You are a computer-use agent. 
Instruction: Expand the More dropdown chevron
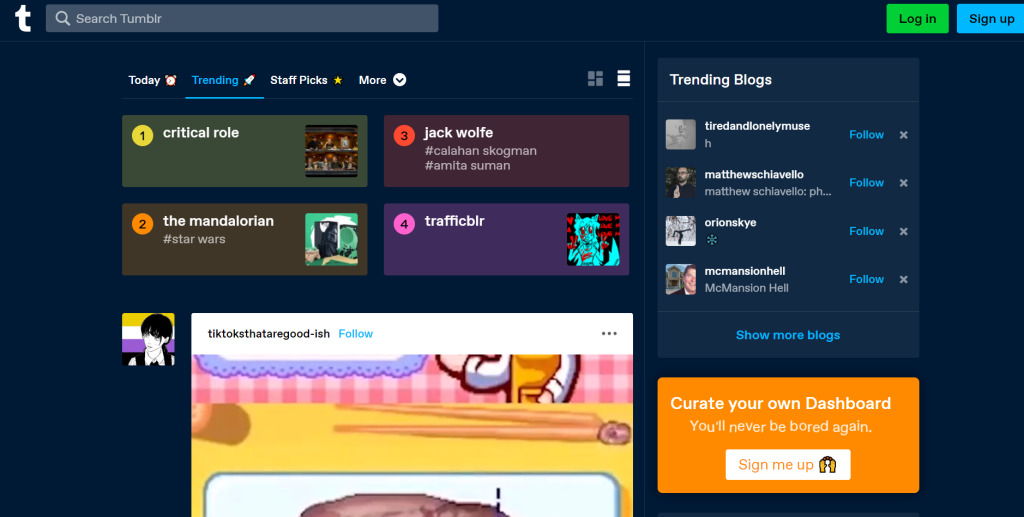point(400,80)
